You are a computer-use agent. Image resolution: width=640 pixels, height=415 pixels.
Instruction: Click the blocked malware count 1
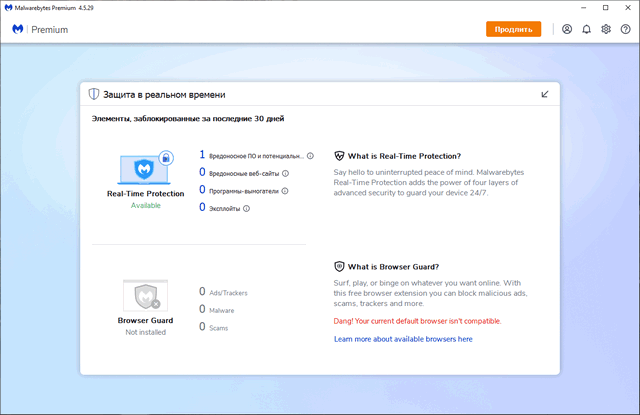pos(202,155)
